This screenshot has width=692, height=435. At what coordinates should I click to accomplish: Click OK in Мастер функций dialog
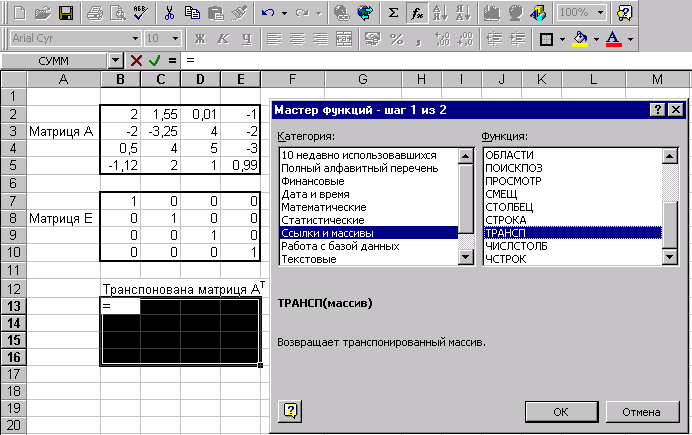tap(561, 412)
